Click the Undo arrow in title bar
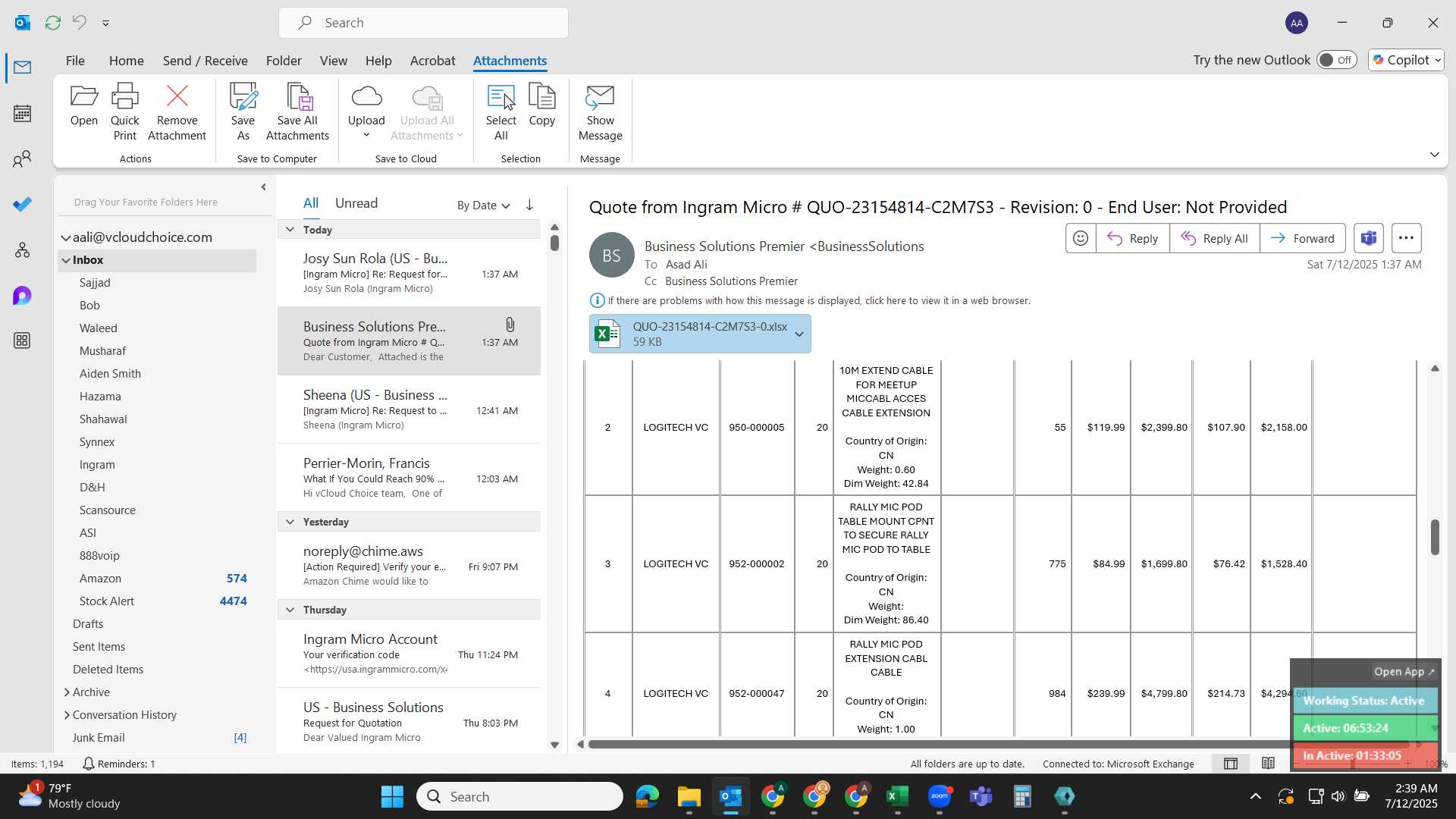This screenshot has height=819, width=1456. click(x=79, y=23)
